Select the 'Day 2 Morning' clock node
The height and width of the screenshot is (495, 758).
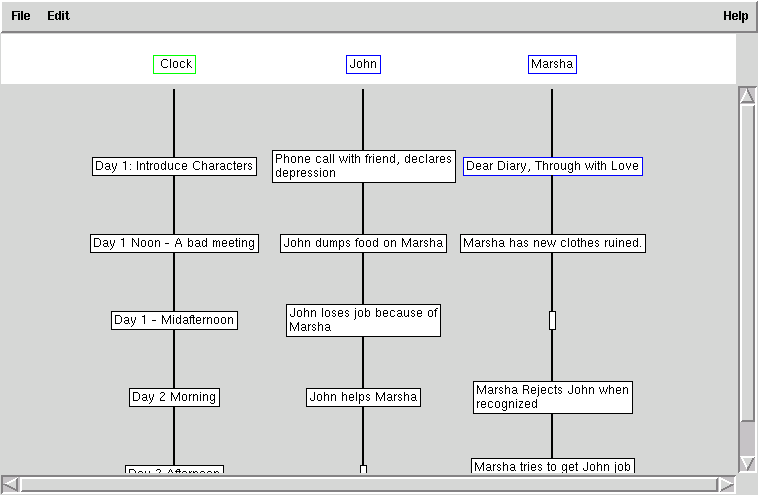174,397
